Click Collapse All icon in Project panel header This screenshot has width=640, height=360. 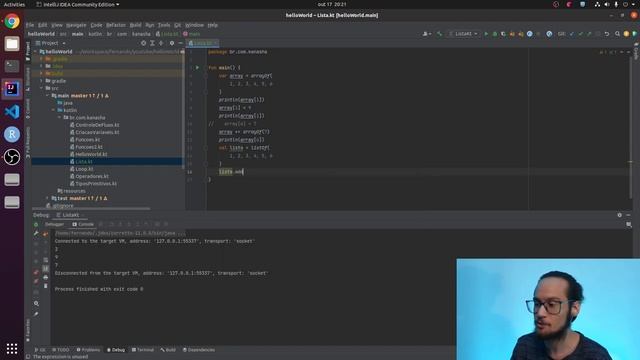pos(161,43)
